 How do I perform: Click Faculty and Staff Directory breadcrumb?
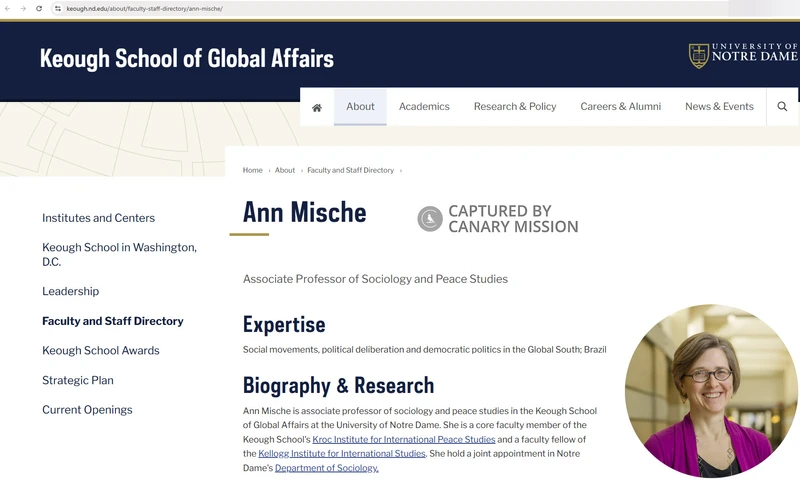(351, 170)
